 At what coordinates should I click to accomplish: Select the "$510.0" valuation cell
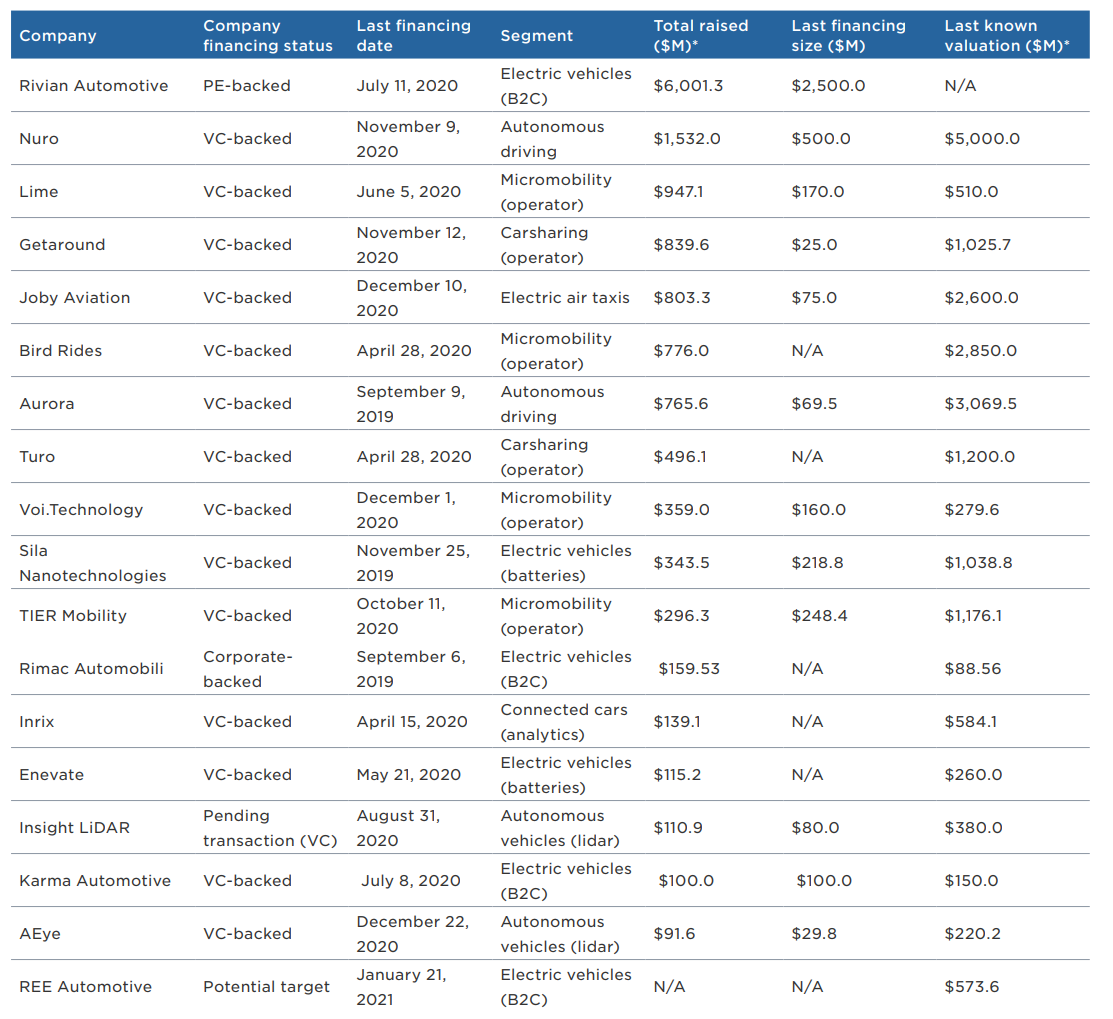[971, 192]
